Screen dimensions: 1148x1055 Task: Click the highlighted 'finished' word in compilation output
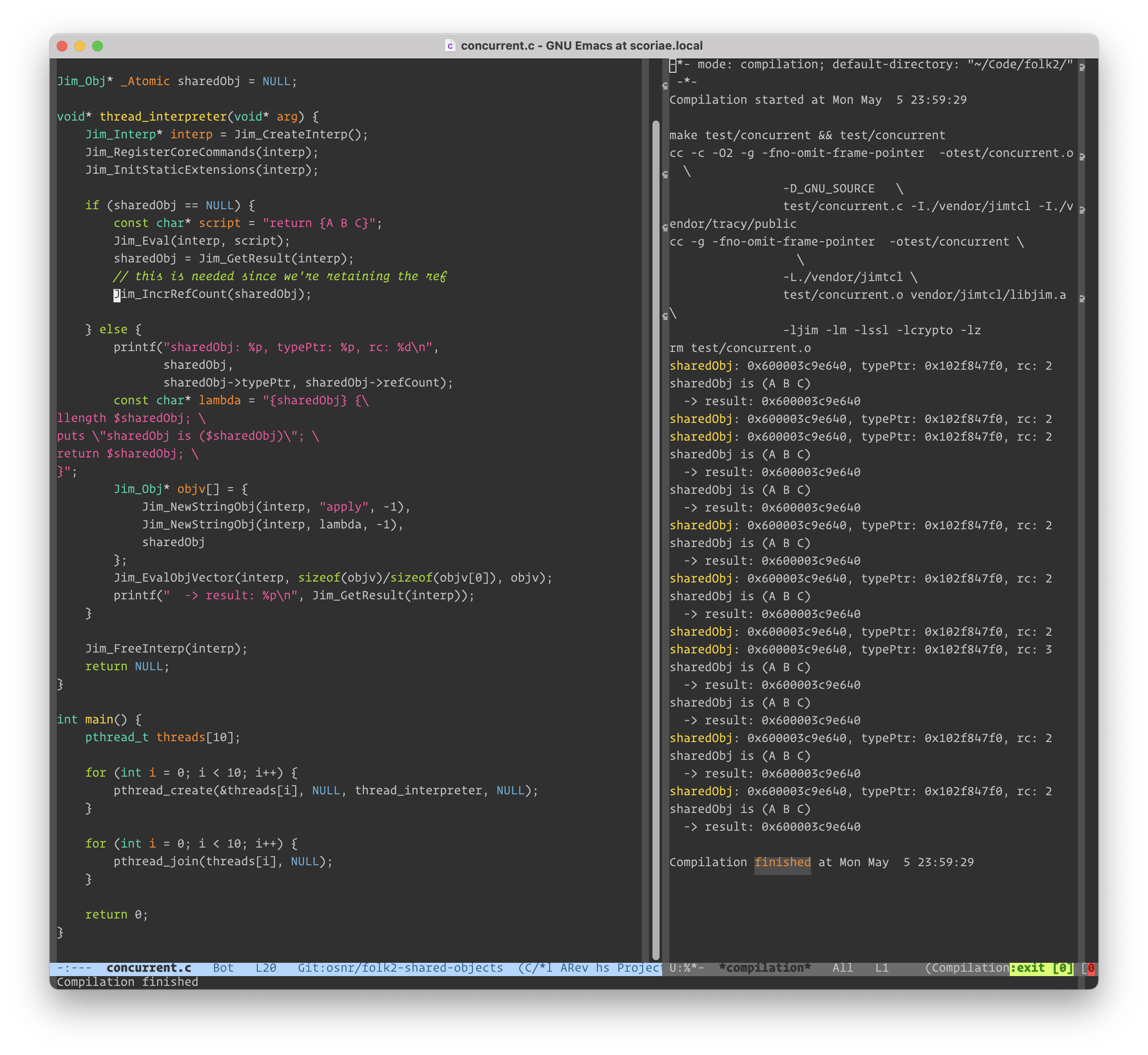coord(782,862)
